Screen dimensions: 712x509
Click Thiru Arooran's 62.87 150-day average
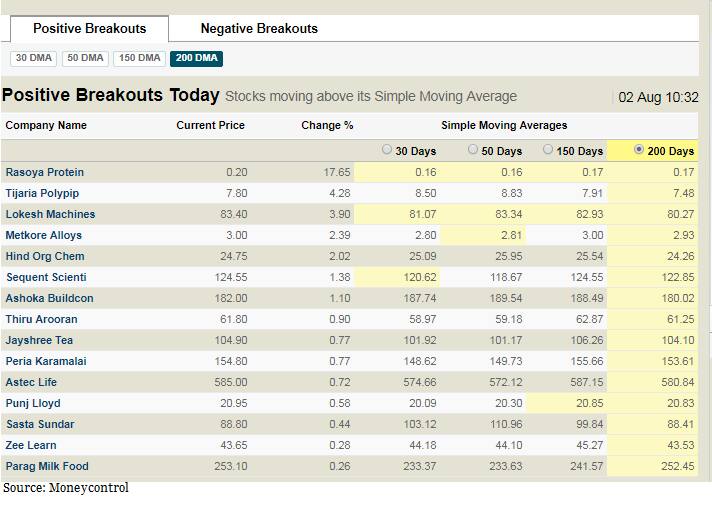pyautogui.click(x=589, y=319)
